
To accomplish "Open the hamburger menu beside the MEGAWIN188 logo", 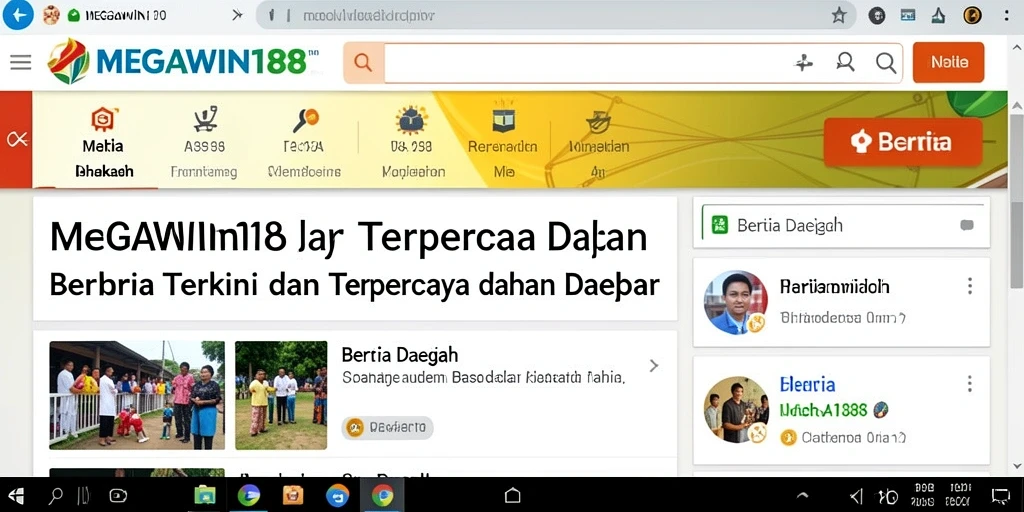I will tap(21, 62).
